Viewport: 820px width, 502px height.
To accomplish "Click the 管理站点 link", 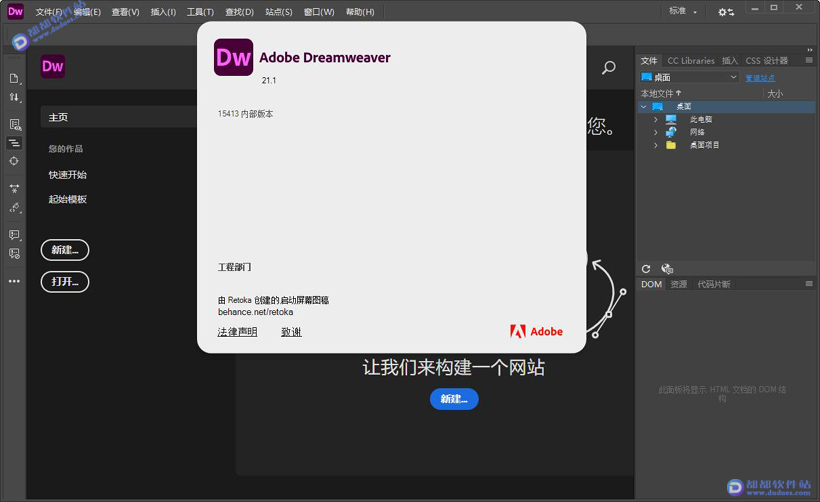I will 760,78.
